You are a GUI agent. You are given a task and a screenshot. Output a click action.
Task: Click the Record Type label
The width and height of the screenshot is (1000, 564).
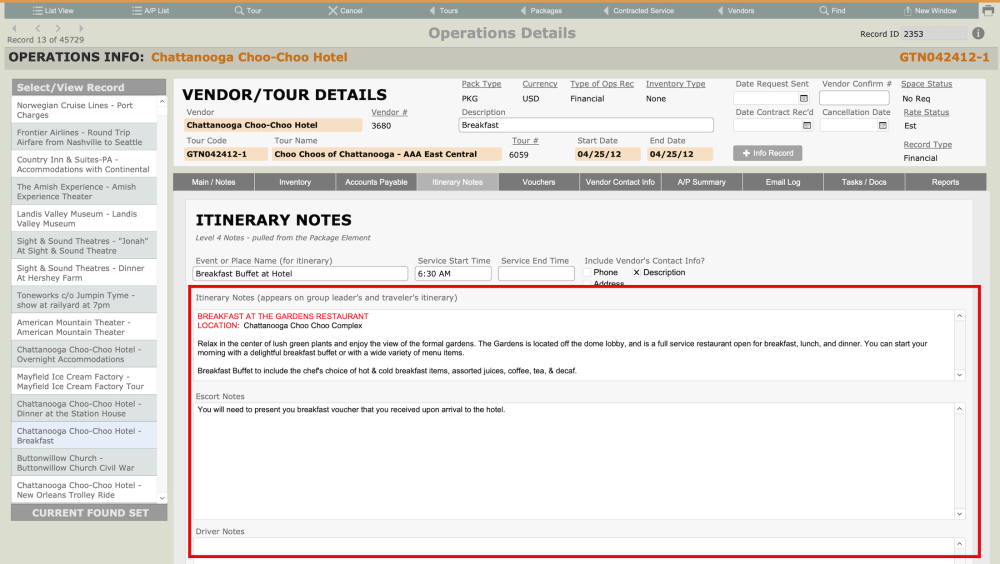(x=927, y=145)
